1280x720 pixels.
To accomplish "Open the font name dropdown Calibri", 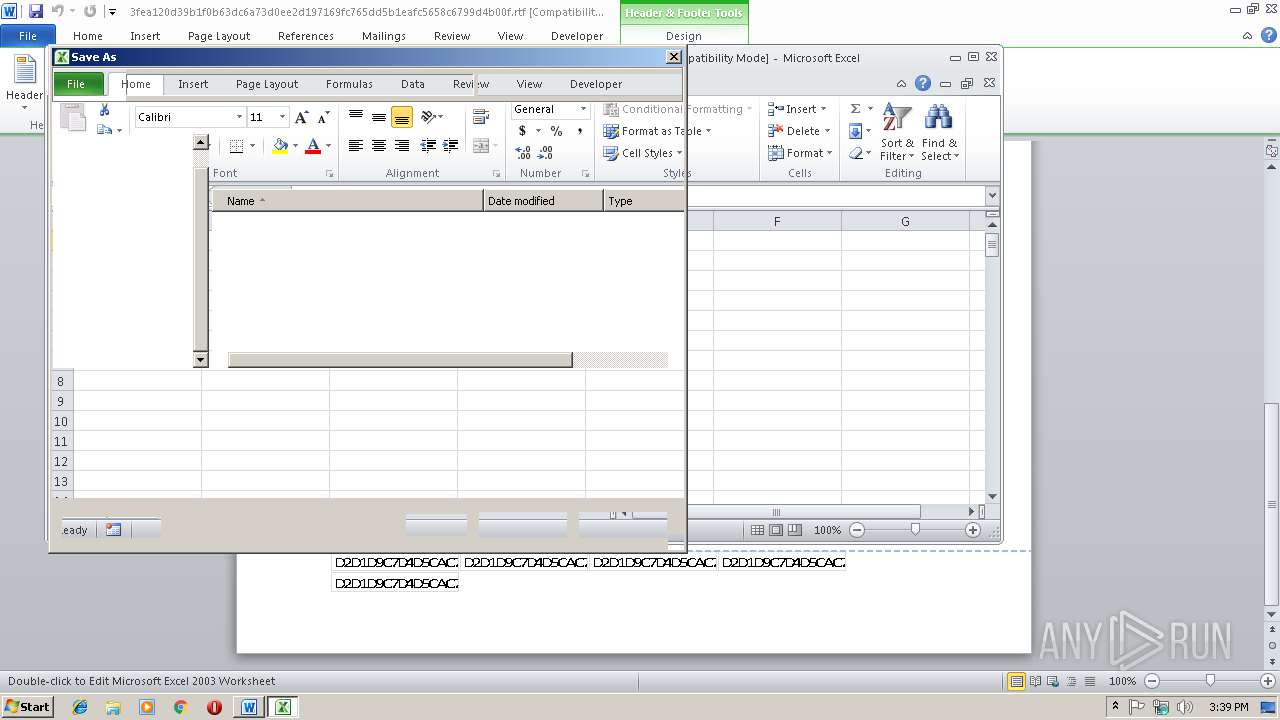I will (x=239, y=117).
